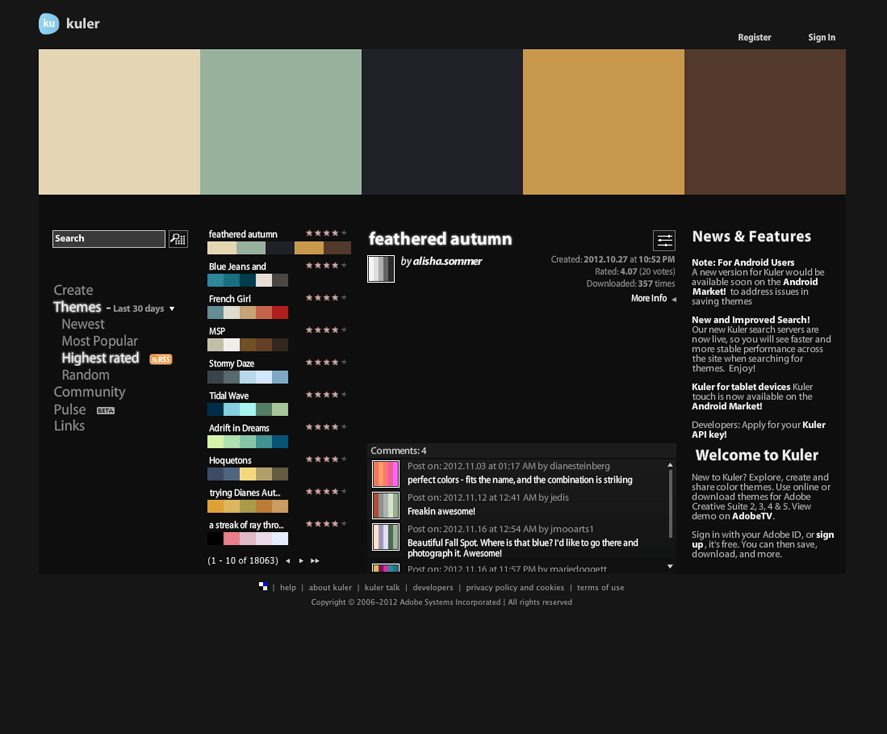Viewport: 887px width, 734px height.
Task: Click the Pulse BETA badge
Action: tap(106, 411)
